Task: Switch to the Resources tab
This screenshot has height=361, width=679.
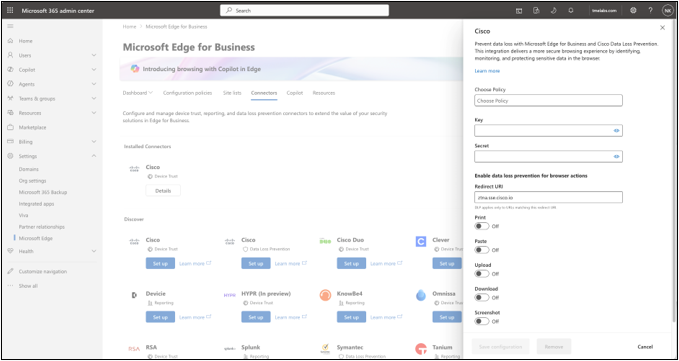Action: pos(323,93)
